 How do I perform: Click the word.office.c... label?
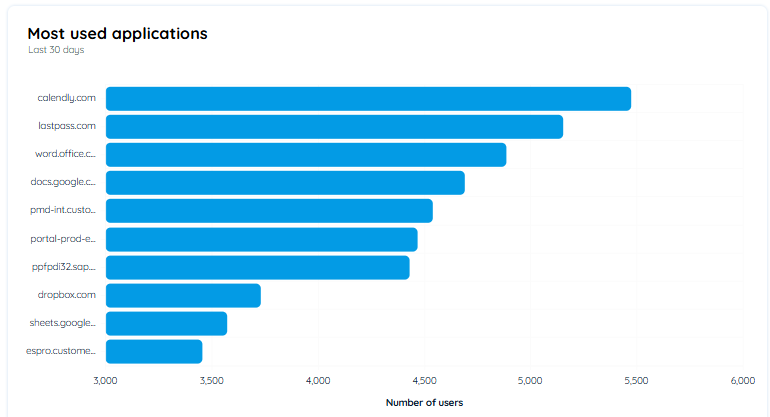pos(65,154)
